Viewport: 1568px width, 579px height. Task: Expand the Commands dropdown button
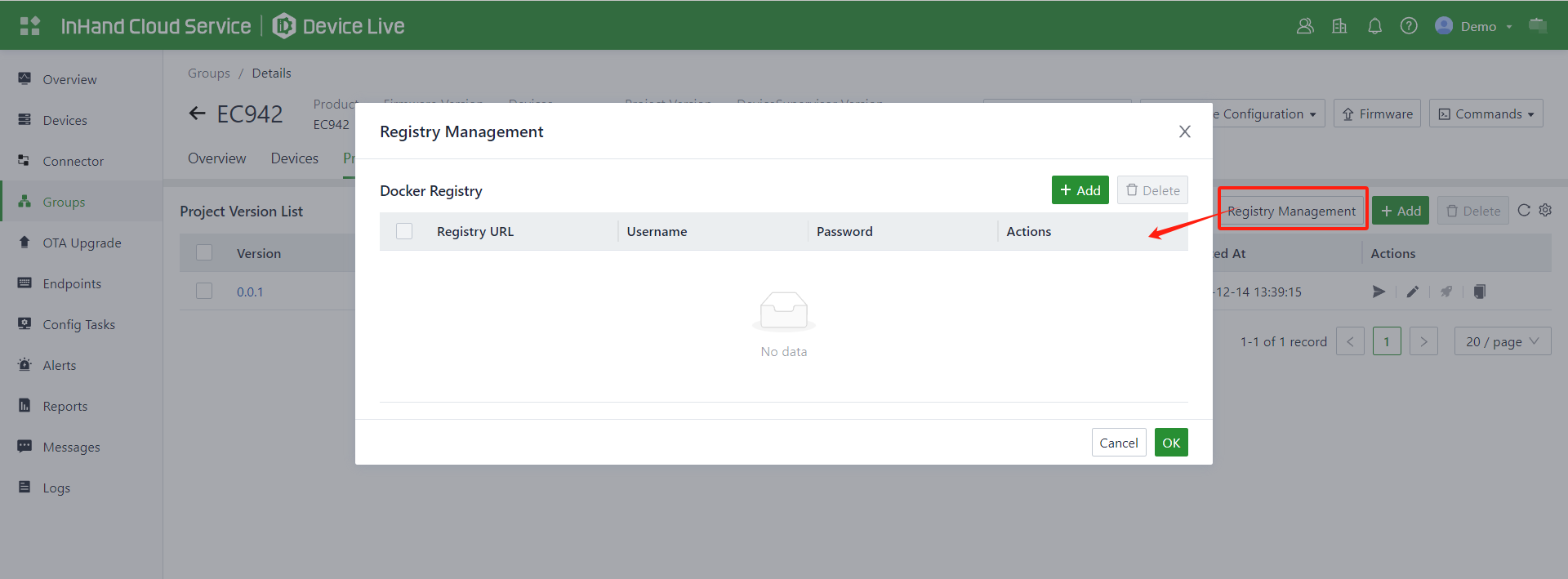(x=1486, y=114)
